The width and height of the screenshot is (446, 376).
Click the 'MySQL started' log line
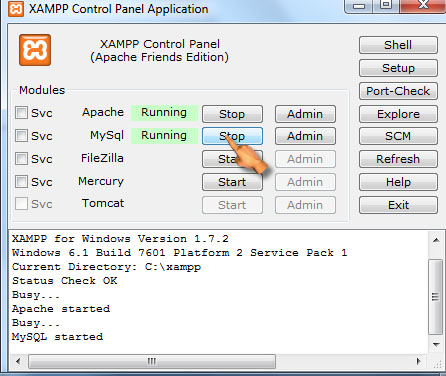coord(58,337)
